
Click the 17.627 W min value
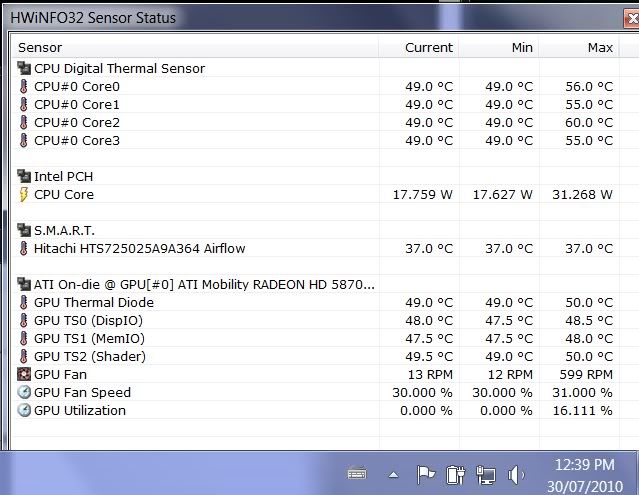502,194
